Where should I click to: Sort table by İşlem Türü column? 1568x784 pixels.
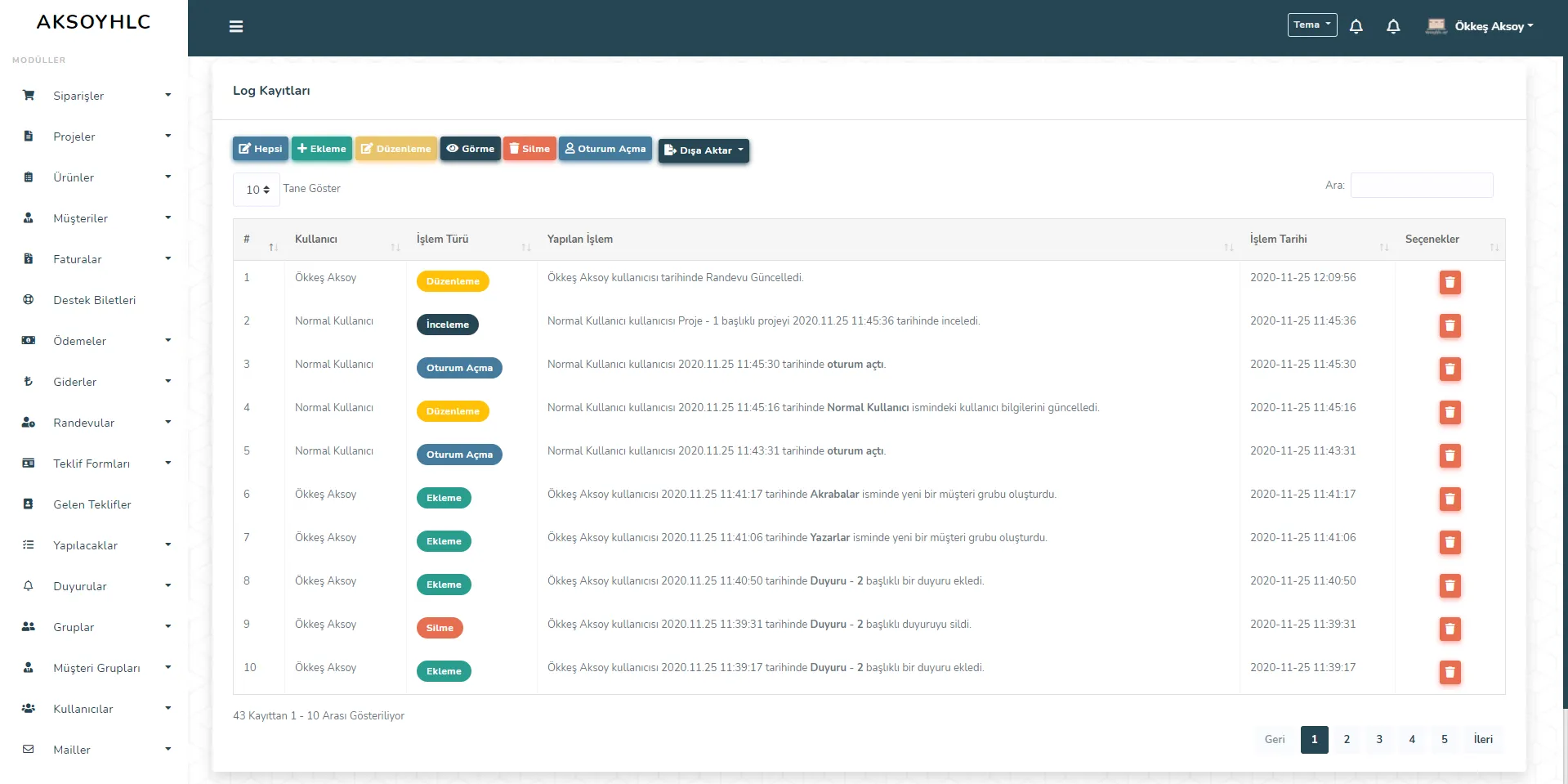point(471,240)
